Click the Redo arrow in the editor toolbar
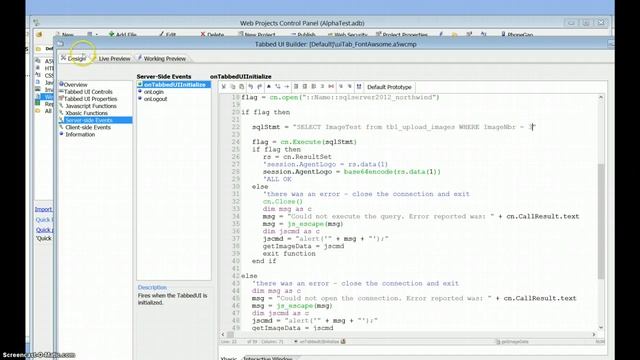 tap(260, 87)
